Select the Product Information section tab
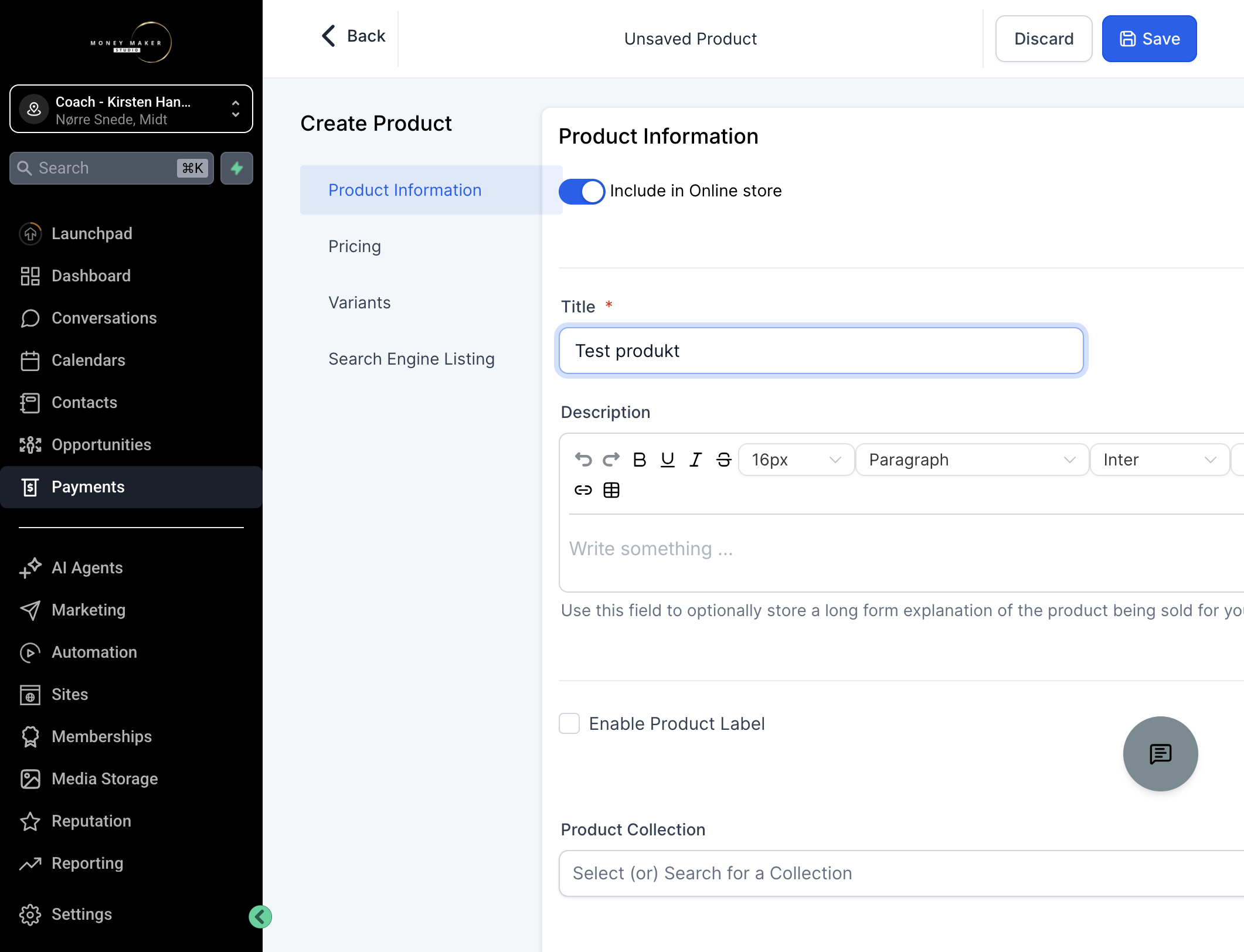The width and height of the screenshot is (1244, 952). pos(431,190)
